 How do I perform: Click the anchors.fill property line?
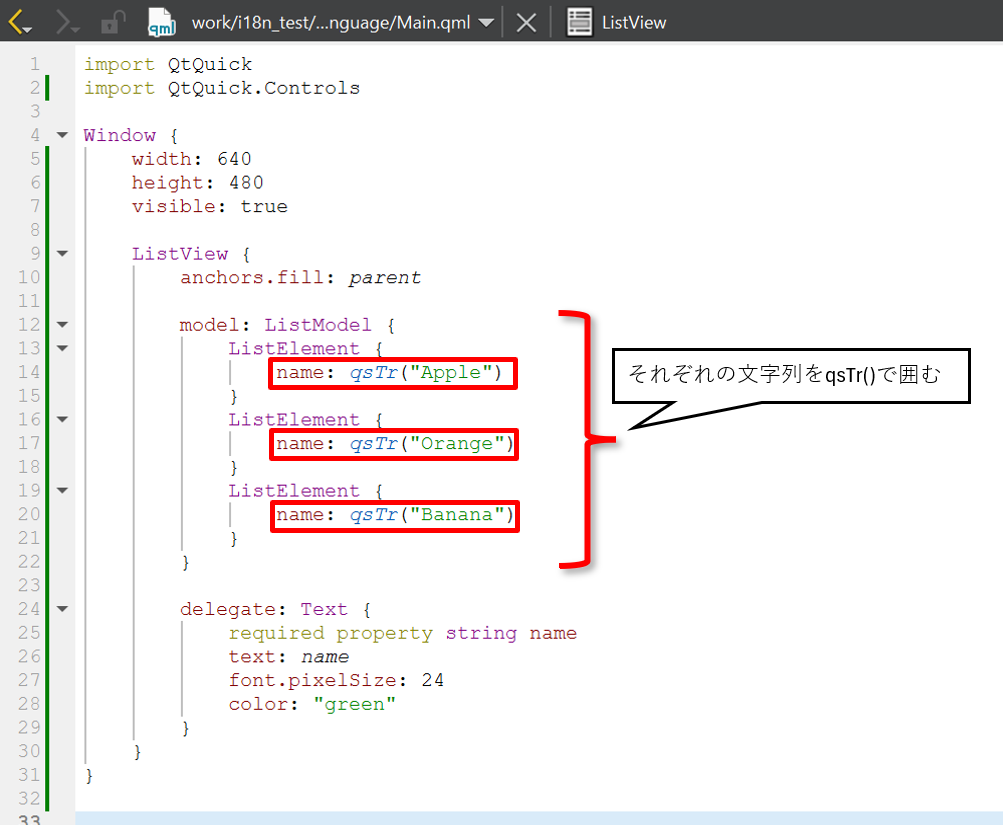coord(300,278)
